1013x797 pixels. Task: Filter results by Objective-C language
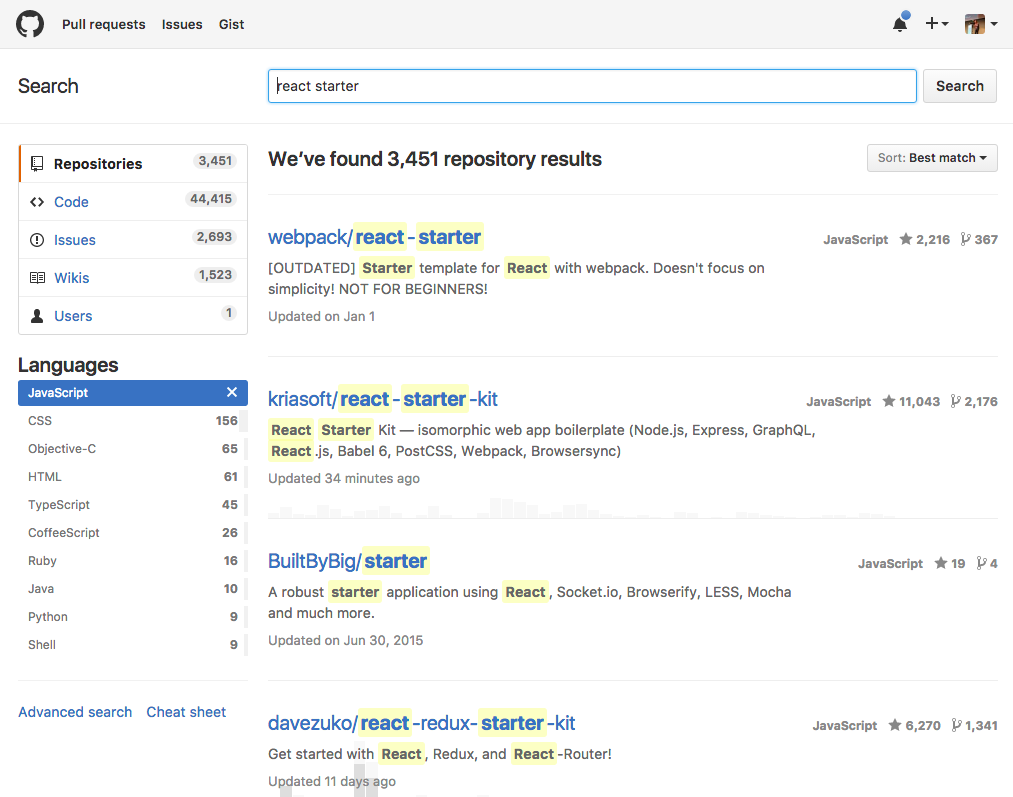point(132,448)
